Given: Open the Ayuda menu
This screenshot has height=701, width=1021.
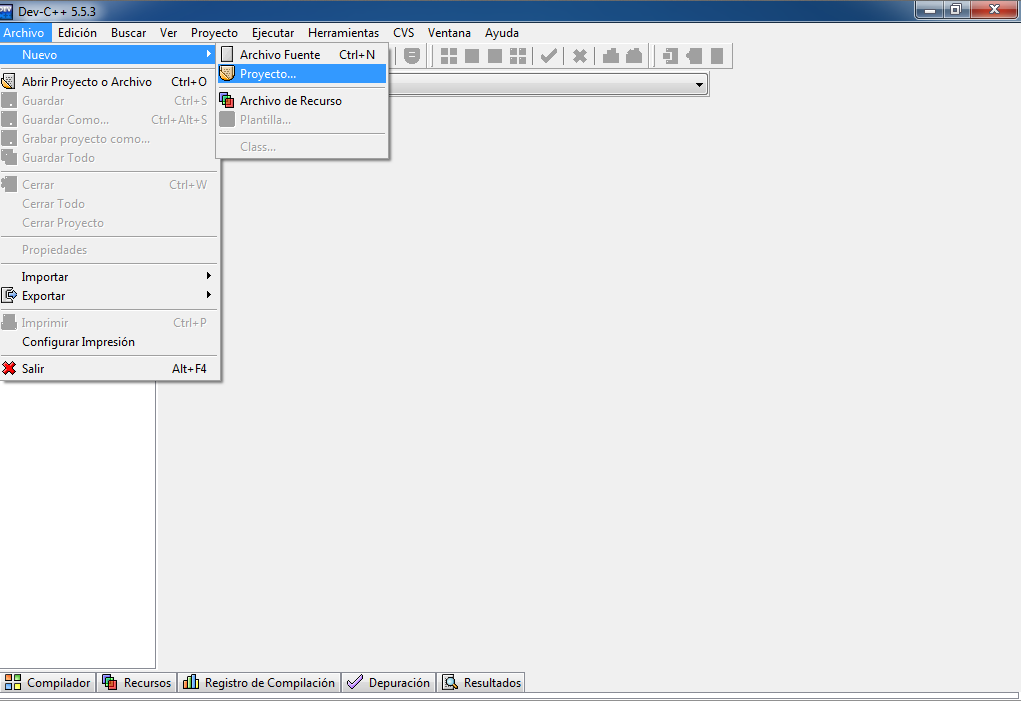Looking at the screenshot, I should 501,32.
